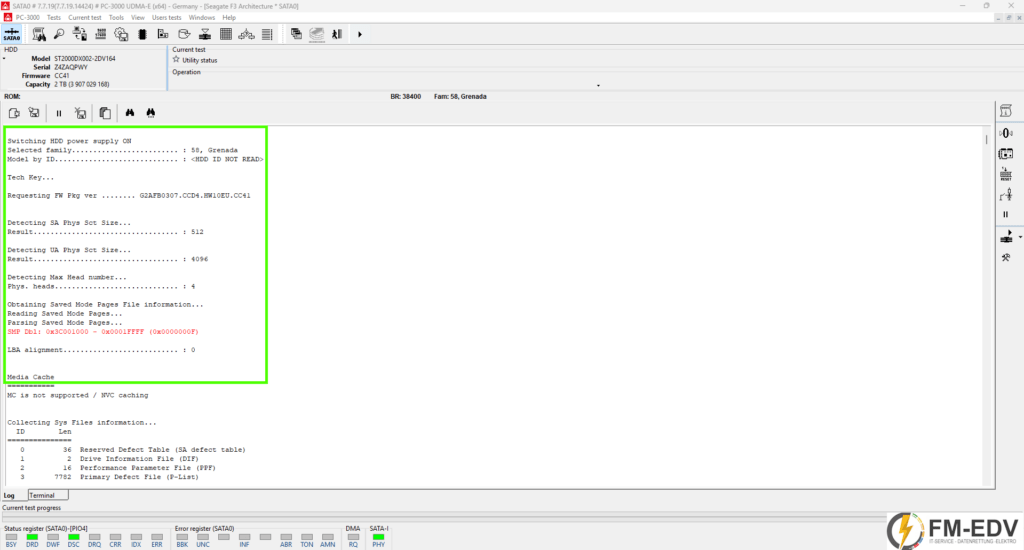Click the PHY SATA-I indicator
Image resolution: width=1024 pixels, height=550 pixels.
tap(379, 537)
